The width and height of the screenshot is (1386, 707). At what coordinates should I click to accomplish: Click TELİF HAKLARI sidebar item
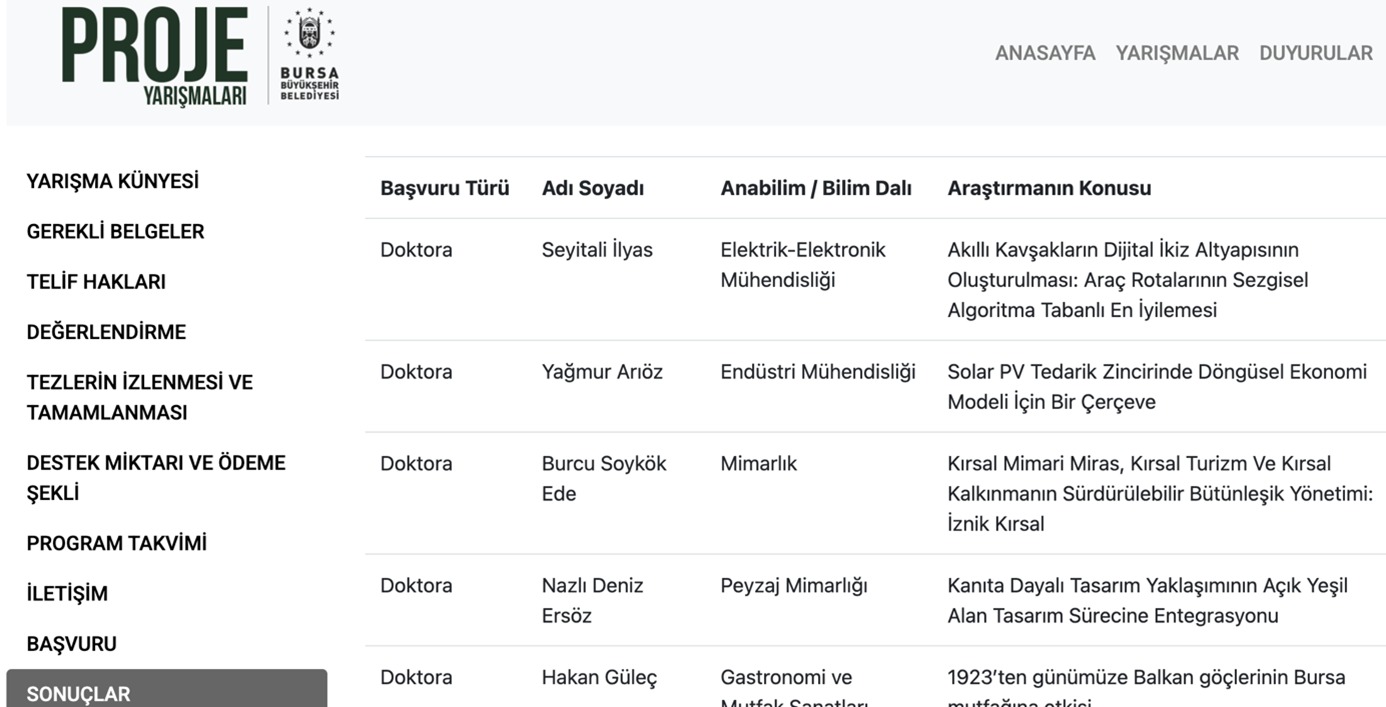point(96,282)
